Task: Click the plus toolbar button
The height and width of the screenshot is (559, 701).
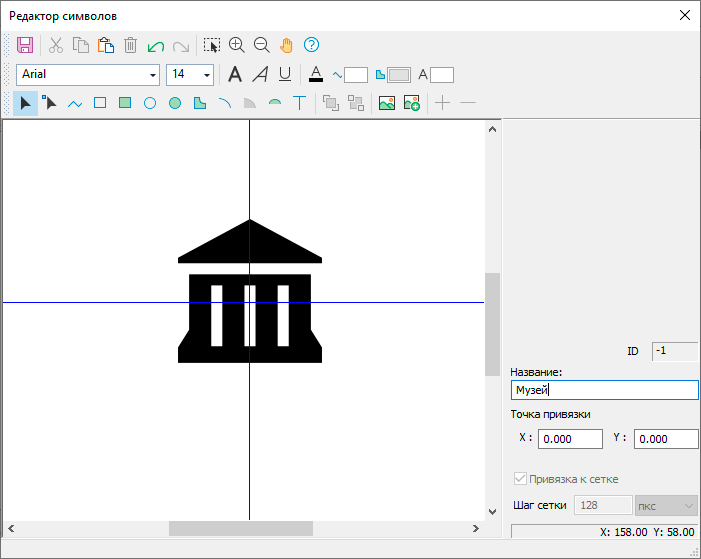Action: coord(443,103)
